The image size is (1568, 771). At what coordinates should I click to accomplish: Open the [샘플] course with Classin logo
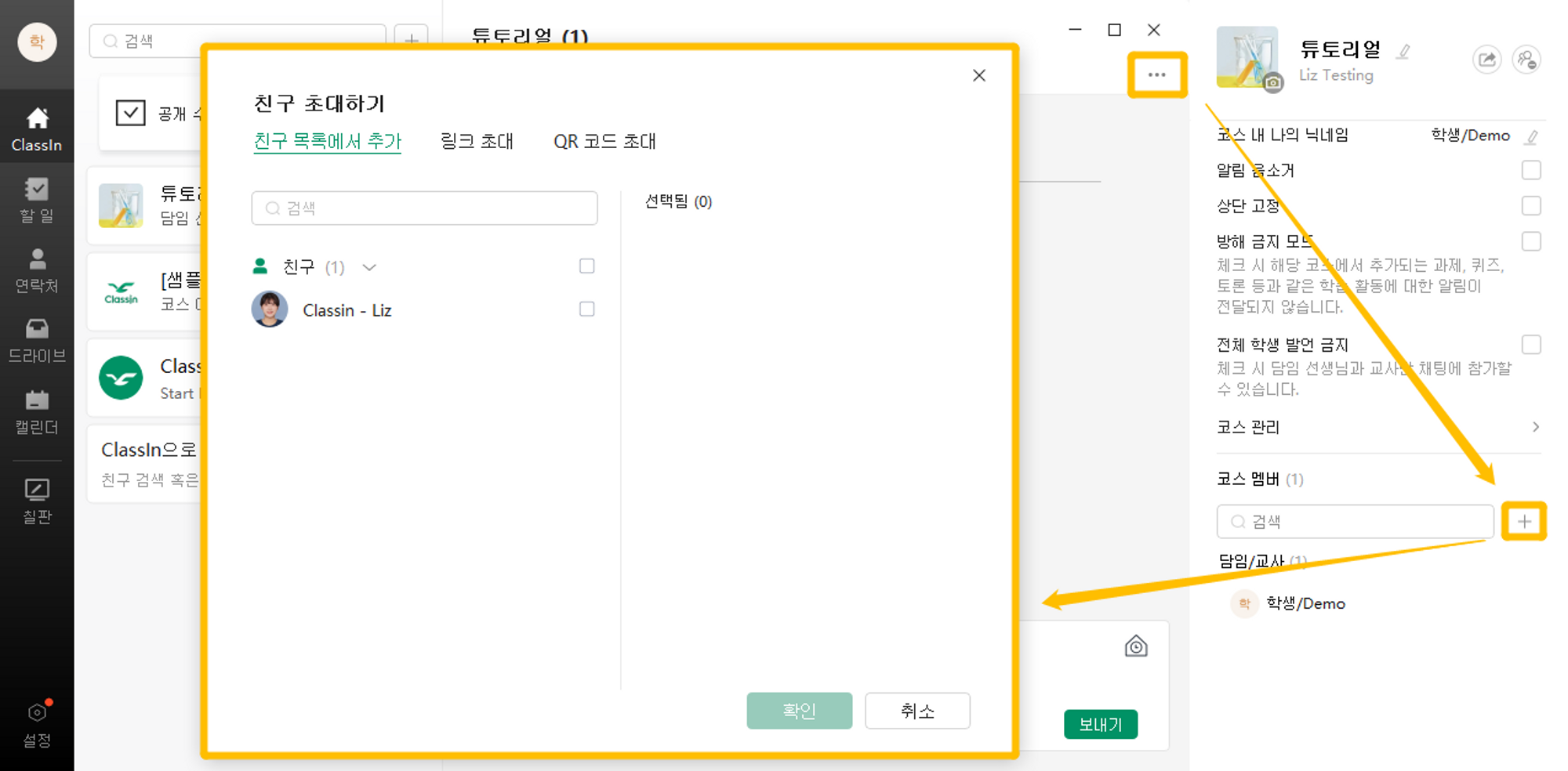coord(145,292)
